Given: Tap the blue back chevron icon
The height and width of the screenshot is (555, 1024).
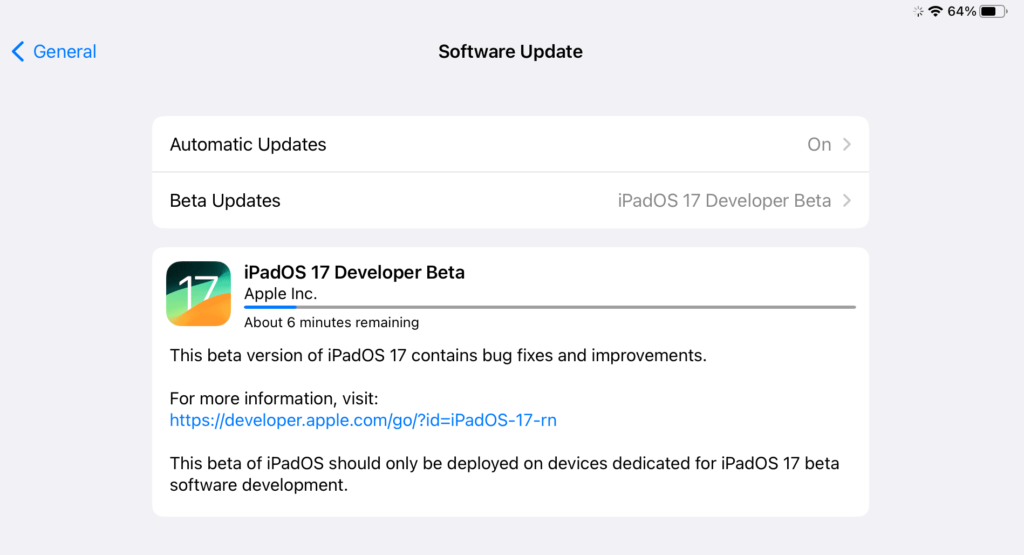Looking at the screenshot, I should click(x=18, y=52).
